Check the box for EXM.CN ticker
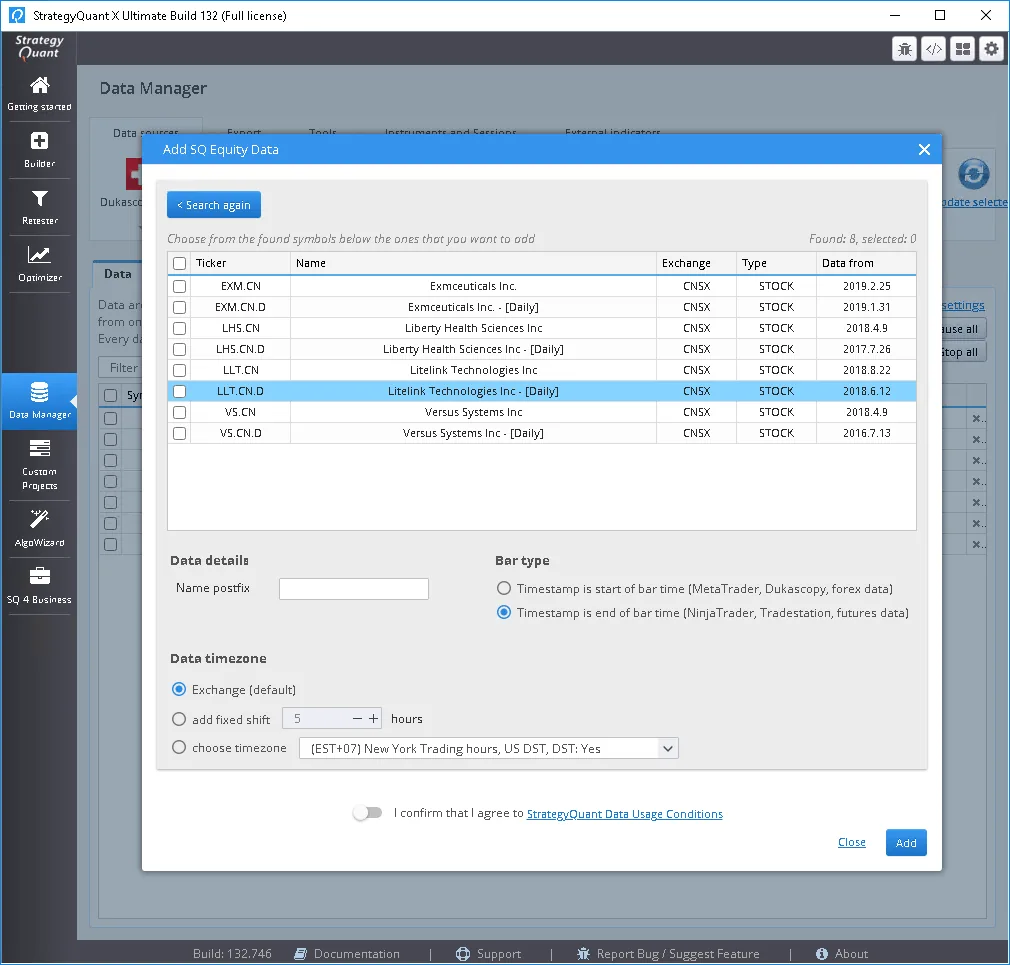The width and height of the screenshot is (1010, 965). coord(180,286)
